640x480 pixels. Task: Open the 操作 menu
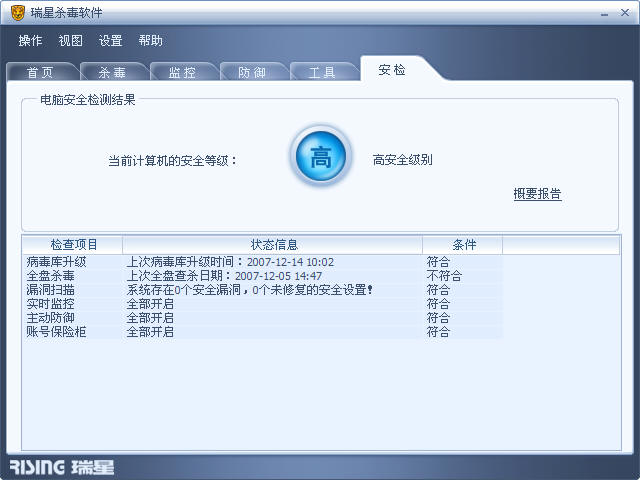click(x=30, y=40)
